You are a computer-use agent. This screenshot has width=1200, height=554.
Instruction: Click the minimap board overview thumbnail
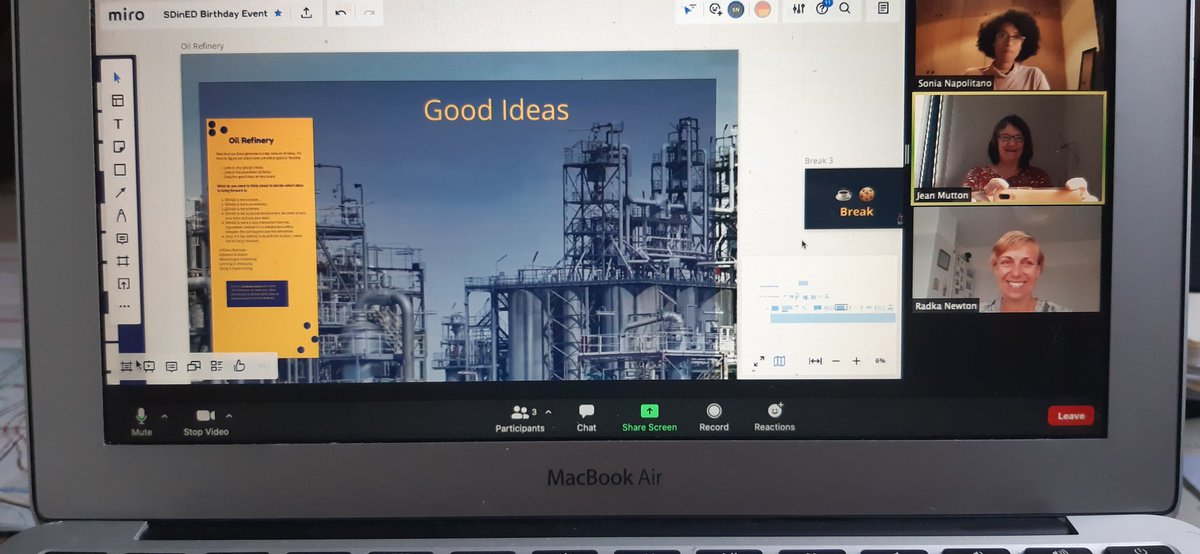817,301
